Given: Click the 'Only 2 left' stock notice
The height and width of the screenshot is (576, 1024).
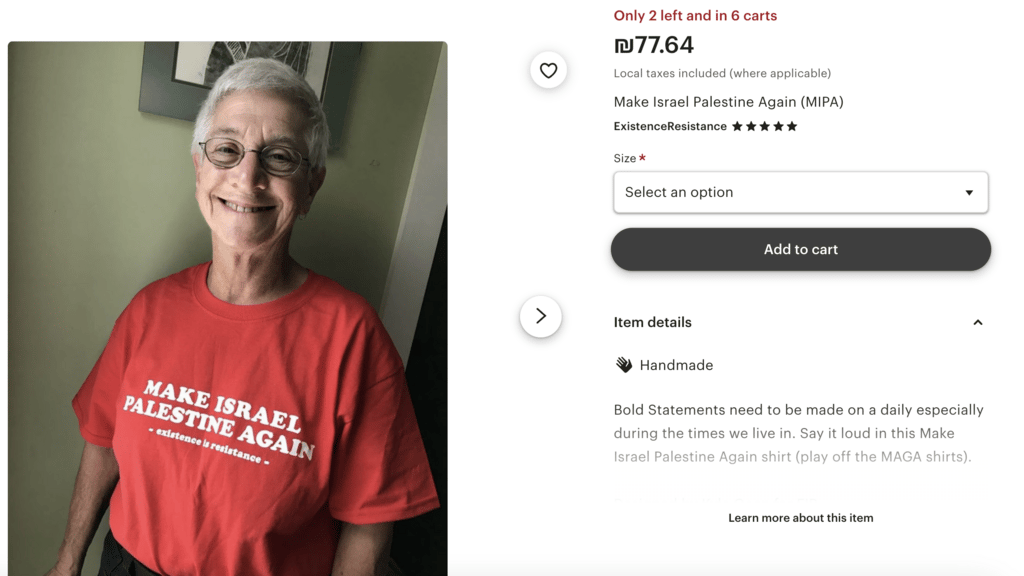Looking at the screenshot, I should [x=695, y=16].
